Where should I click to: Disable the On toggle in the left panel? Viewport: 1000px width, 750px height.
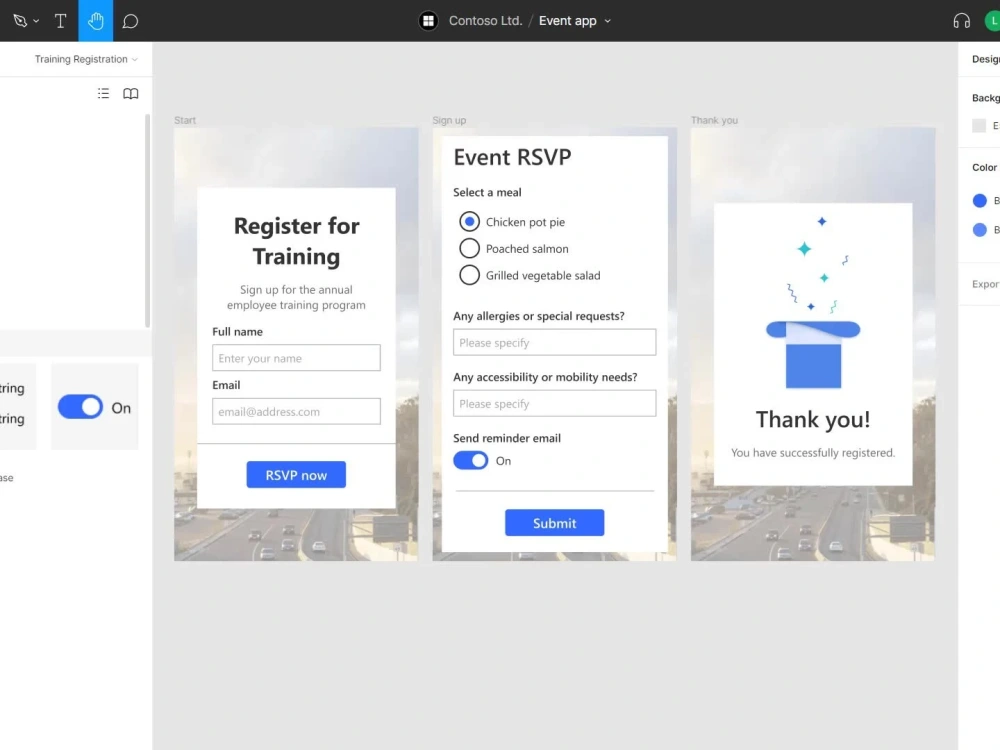point(79,407)
